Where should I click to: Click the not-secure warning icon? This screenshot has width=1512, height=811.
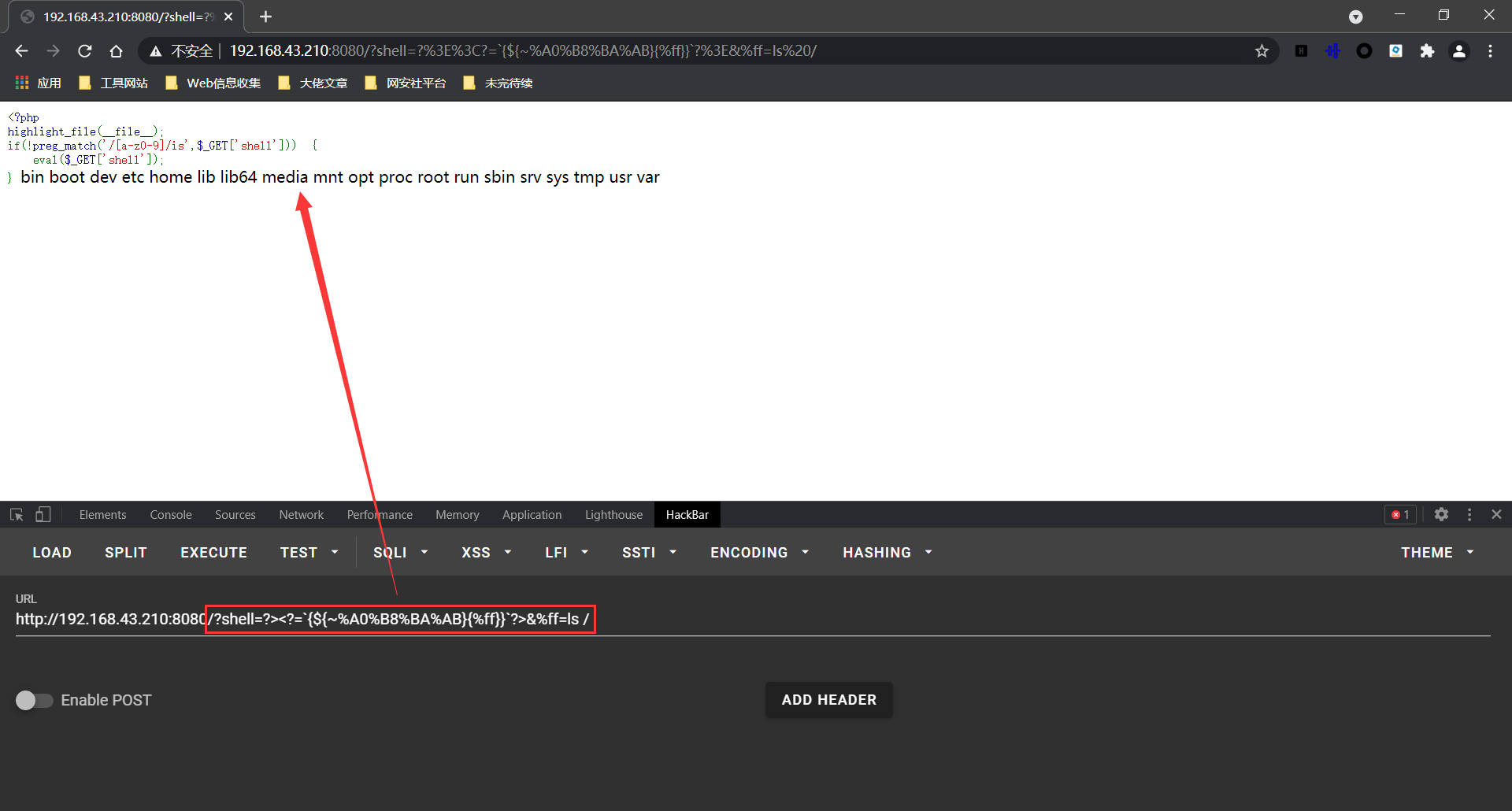point(156,51)
